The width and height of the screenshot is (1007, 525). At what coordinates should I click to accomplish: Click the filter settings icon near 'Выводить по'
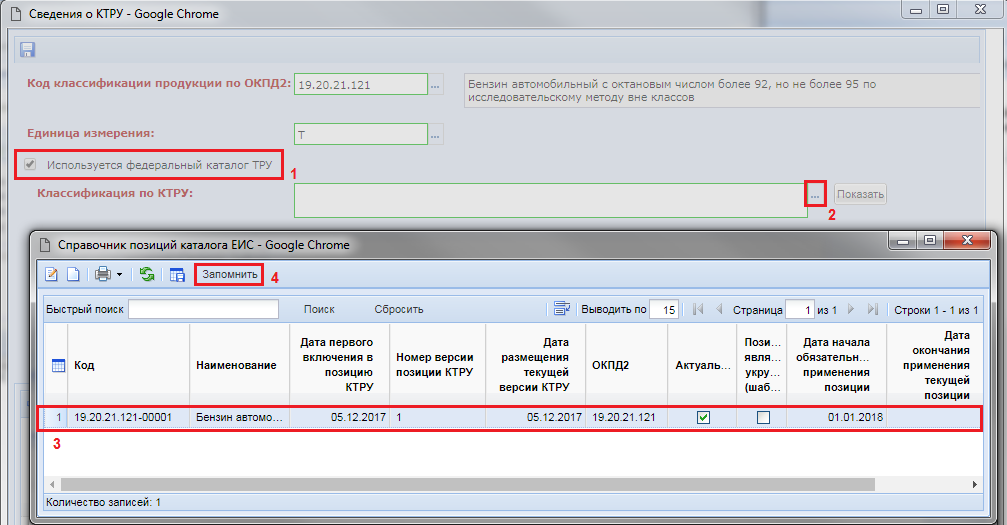[x=562, y=309]
